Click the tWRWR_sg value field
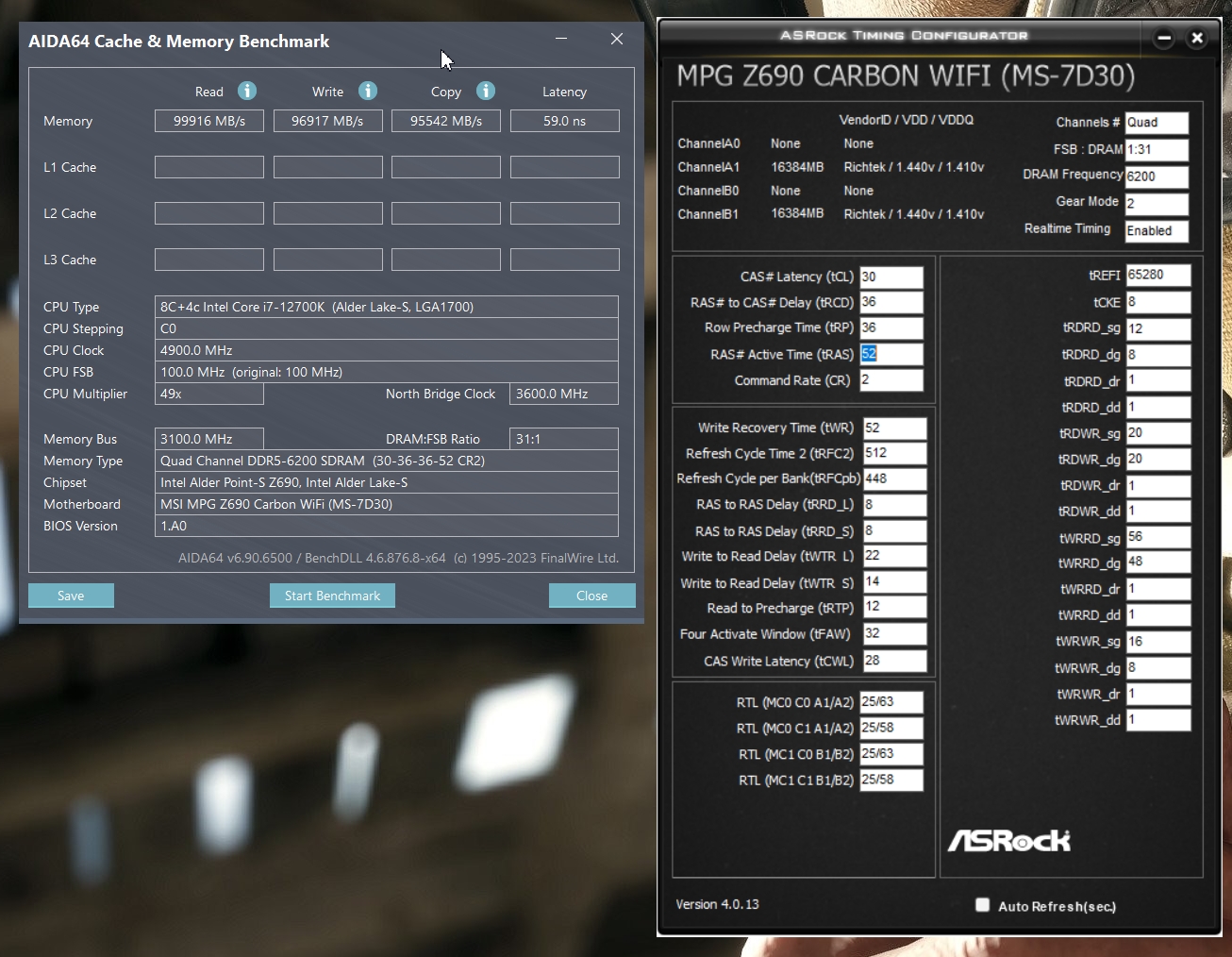Screen dimensions: 1232x957 [1157, 642]
